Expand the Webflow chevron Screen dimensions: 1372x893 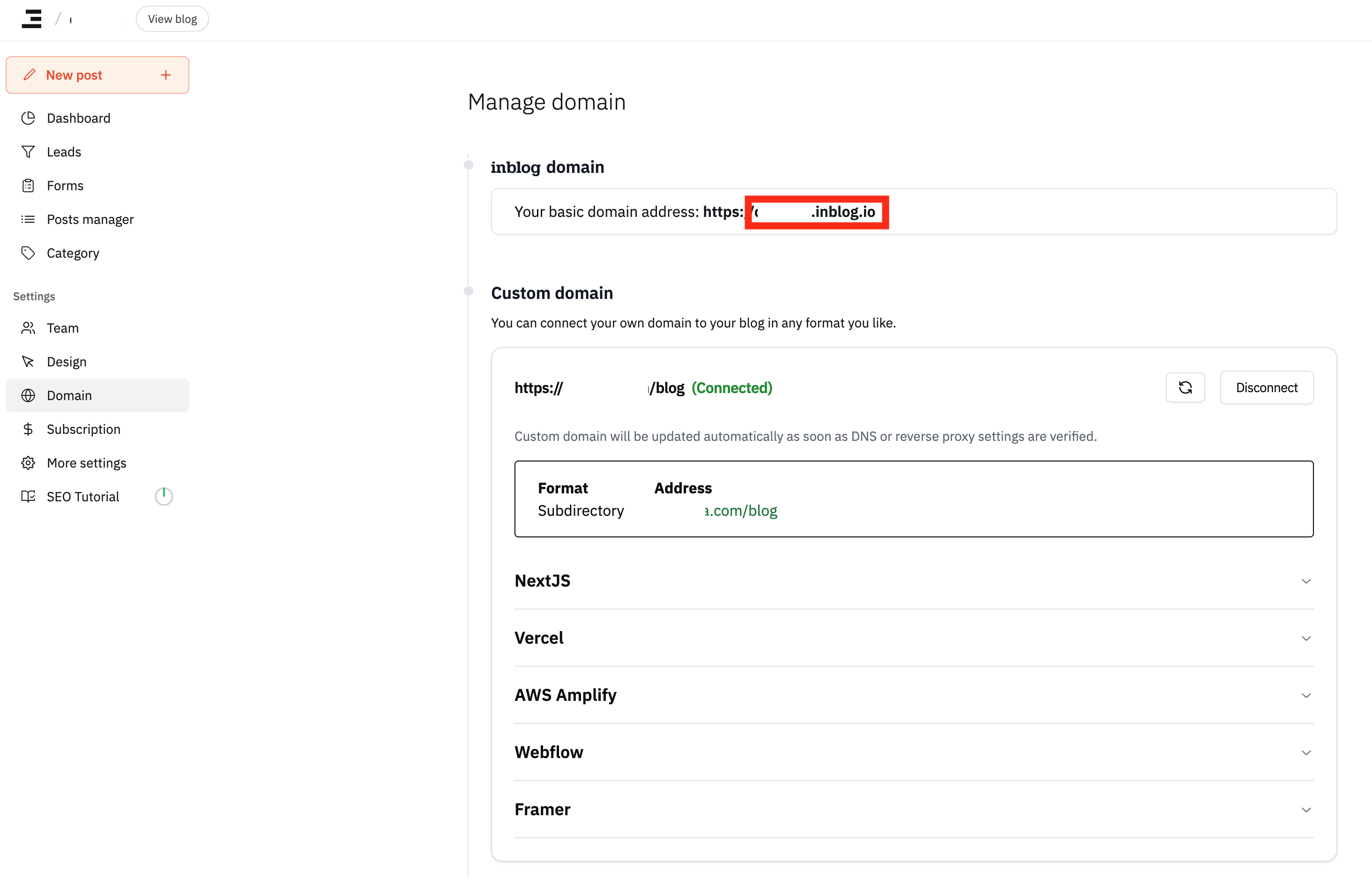point(1306,752)
